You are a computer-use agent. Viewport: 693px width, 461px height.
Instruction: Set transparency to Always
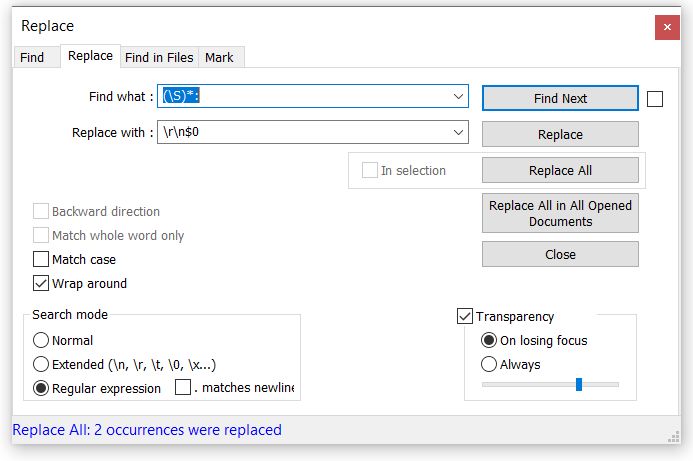488,364
